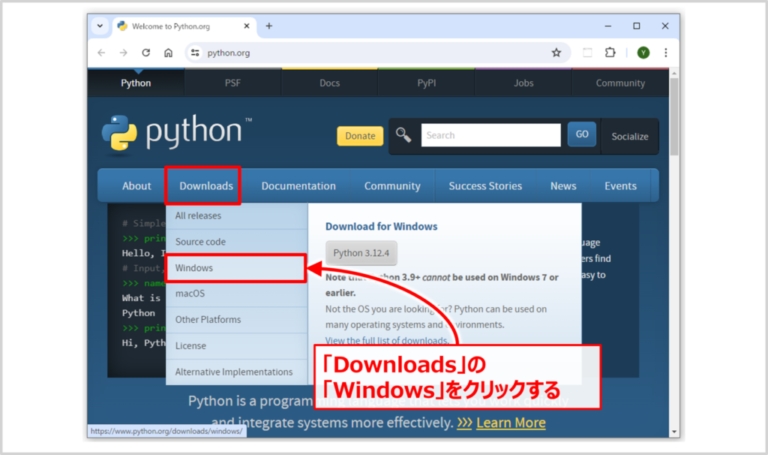Image resolution: width=768 pixels, height=455 pixels.
Task: Open the Documentation navigation menu
Action: (298, 186)
